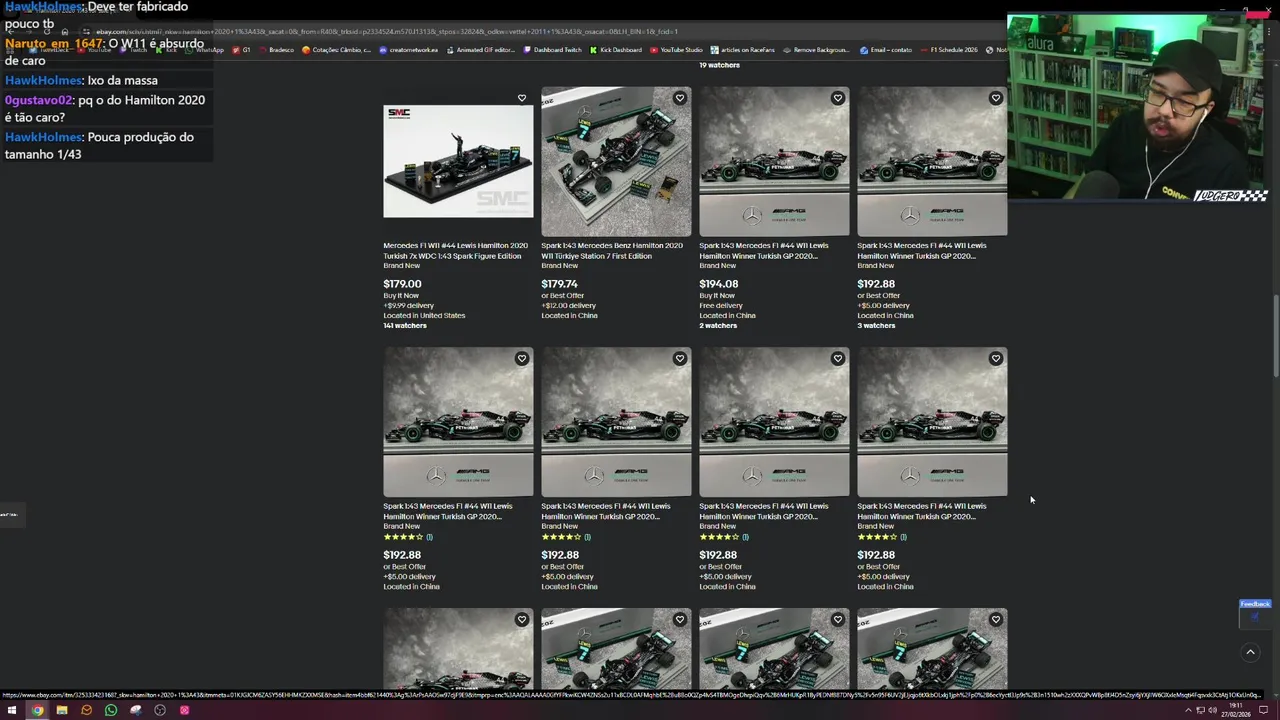1280x720 pixels.
Task: Open the pink app icon in the taskbar
Action: (184, 710)
